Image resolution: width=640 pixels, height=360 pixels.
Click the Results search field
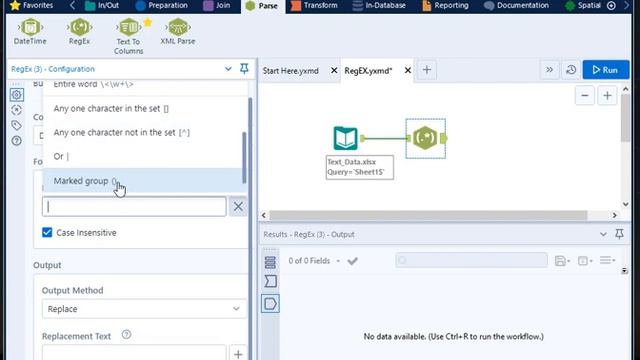[471, 260]
